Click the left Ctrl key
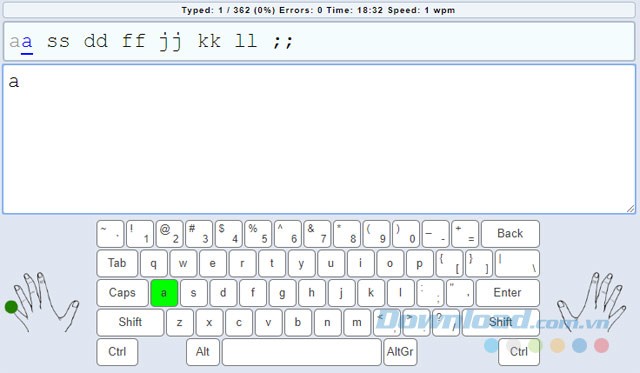The width and height of the screenshot is (640, 373). click(117, 352)
